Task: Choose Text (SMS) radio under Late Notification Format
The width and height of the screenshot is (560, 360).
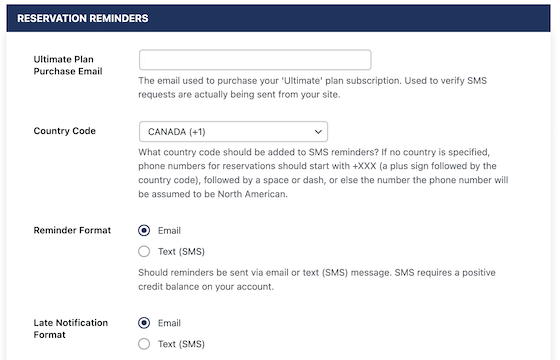Action: point(144,344)
